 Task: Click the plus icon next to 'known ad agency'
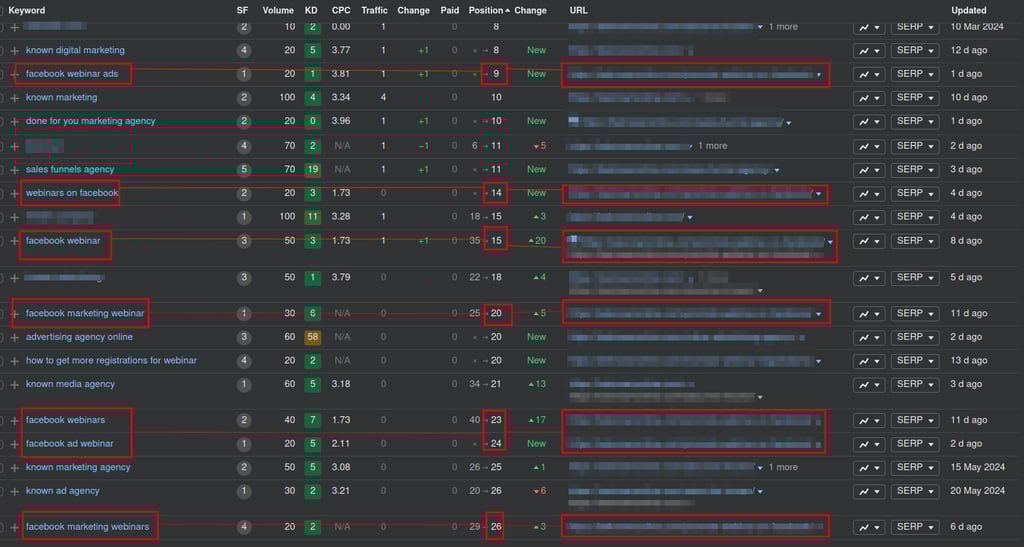pyautogui.click(x=14, y=492)
